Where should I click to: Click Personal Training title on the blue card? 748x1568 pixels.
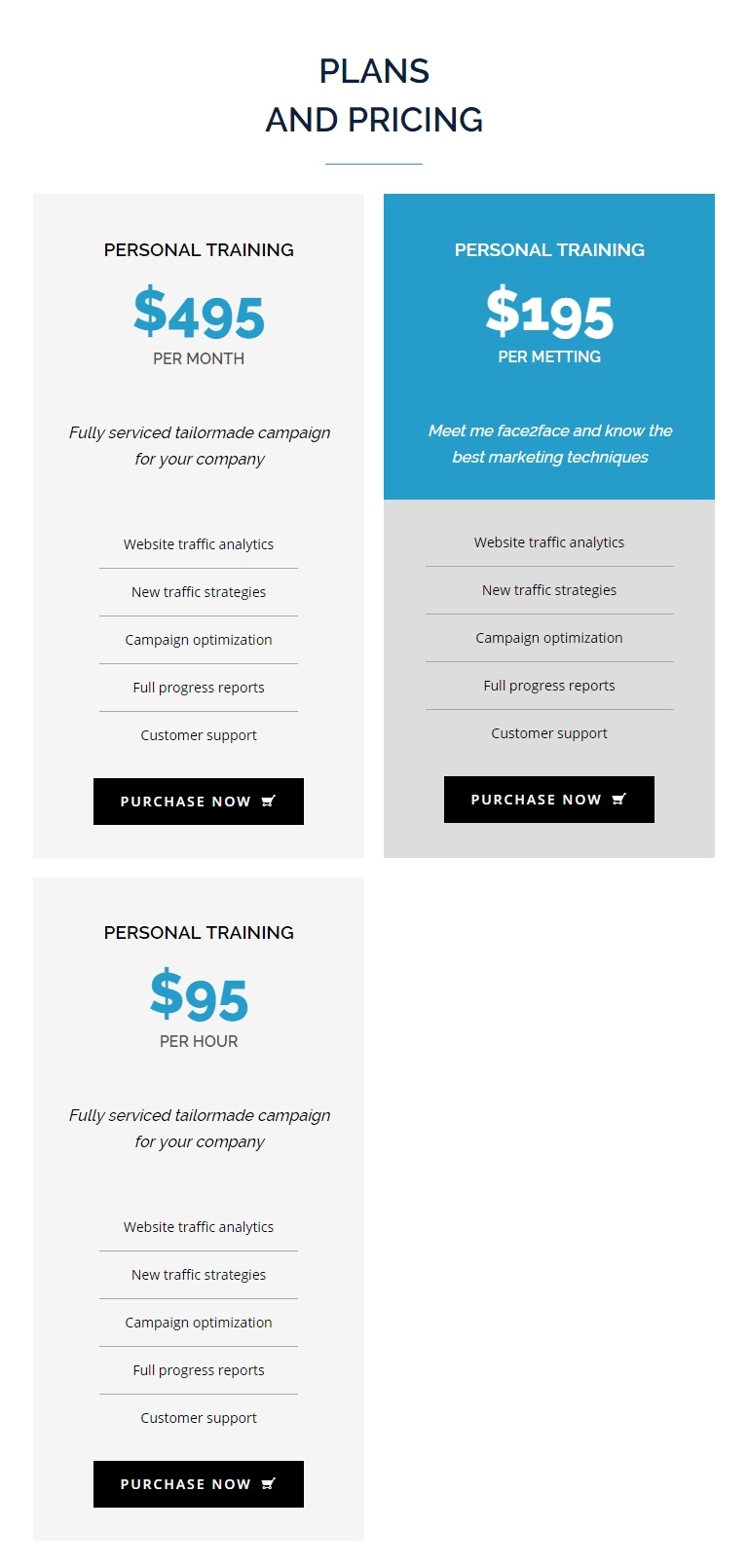coord(549,250)
